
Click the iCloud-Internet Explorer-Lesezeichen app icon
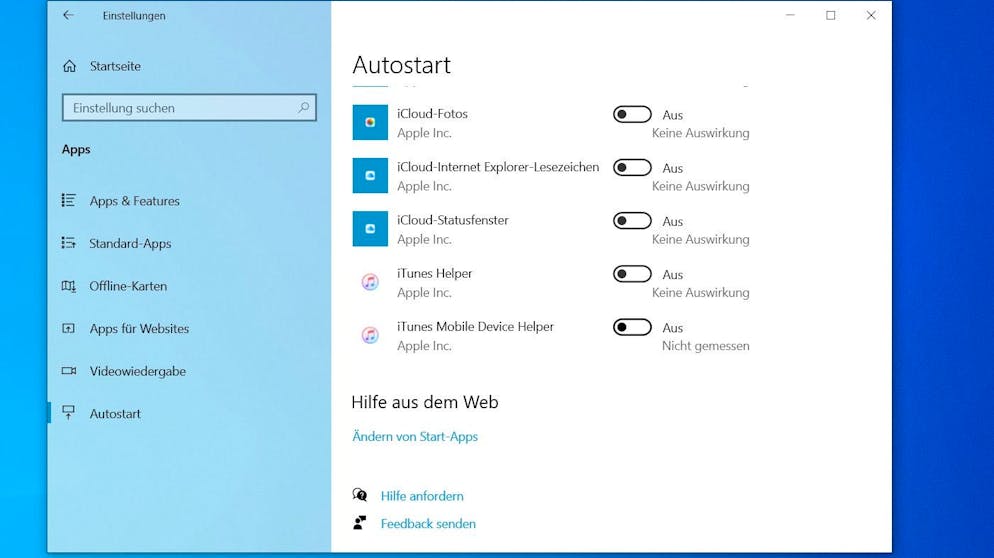pyautogui.click(x=370, y=176)
